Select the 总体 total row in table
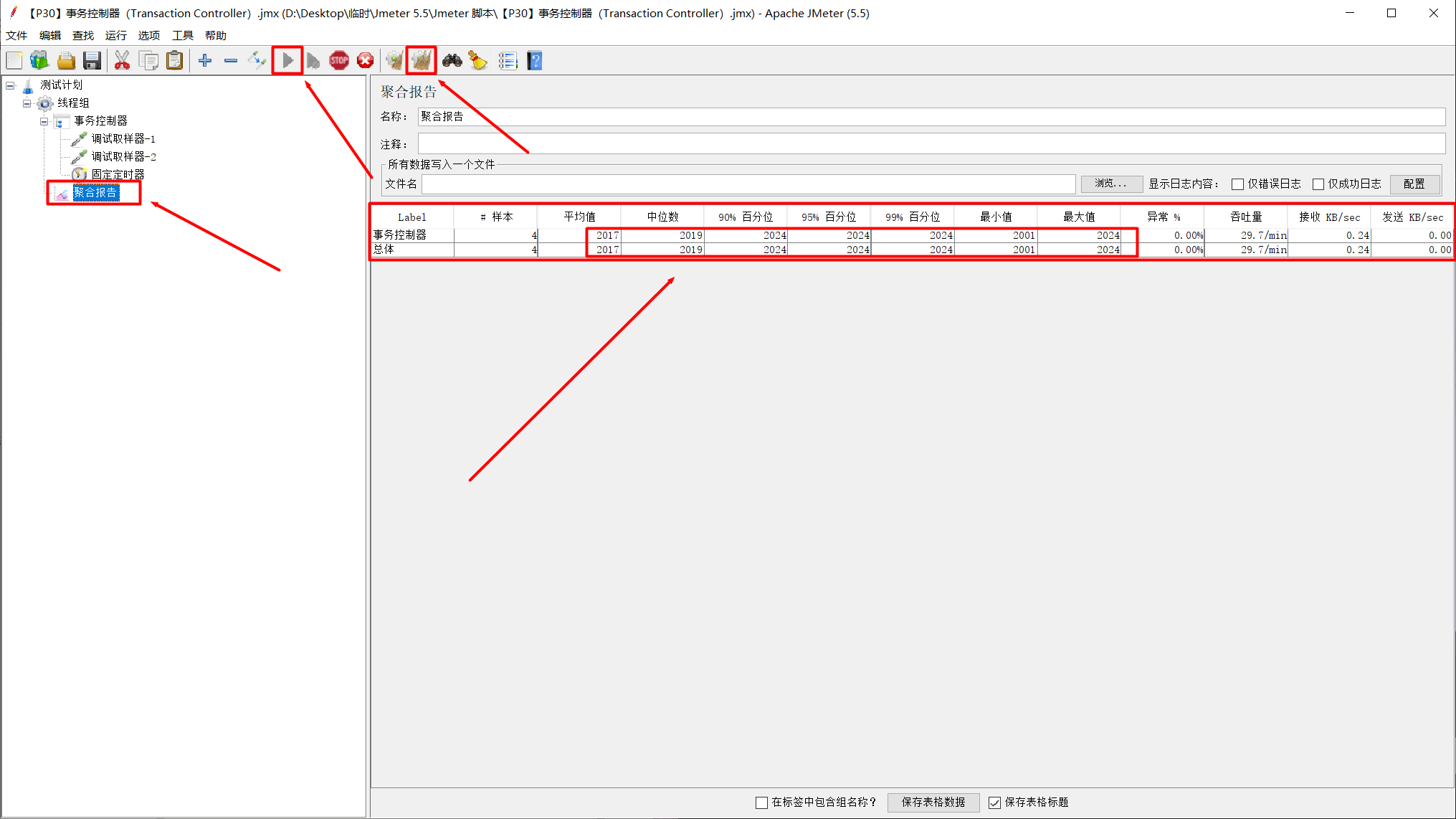This screenshot has width=1456, height=819. (912, 250)
